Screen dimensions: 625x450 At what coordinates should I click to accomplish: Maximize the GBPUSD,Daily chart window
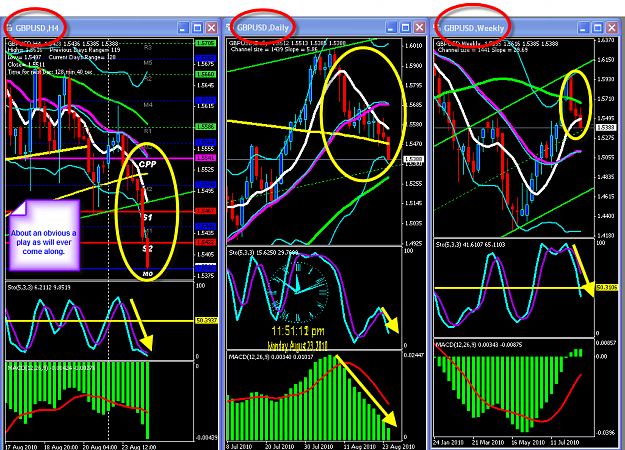405,28
